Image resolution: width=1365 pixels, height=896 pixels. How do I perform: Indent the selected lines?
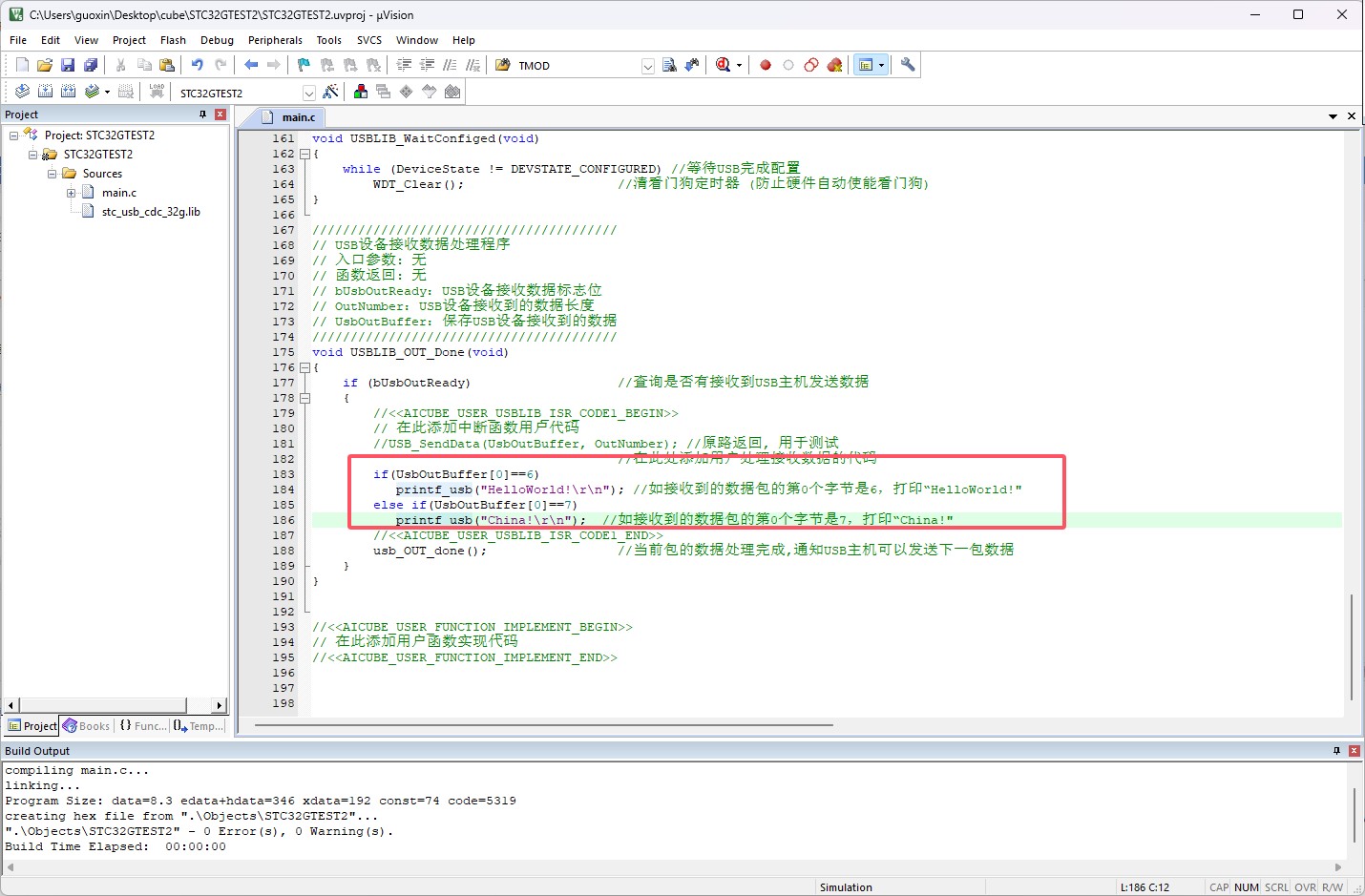[x=404, y=65]
